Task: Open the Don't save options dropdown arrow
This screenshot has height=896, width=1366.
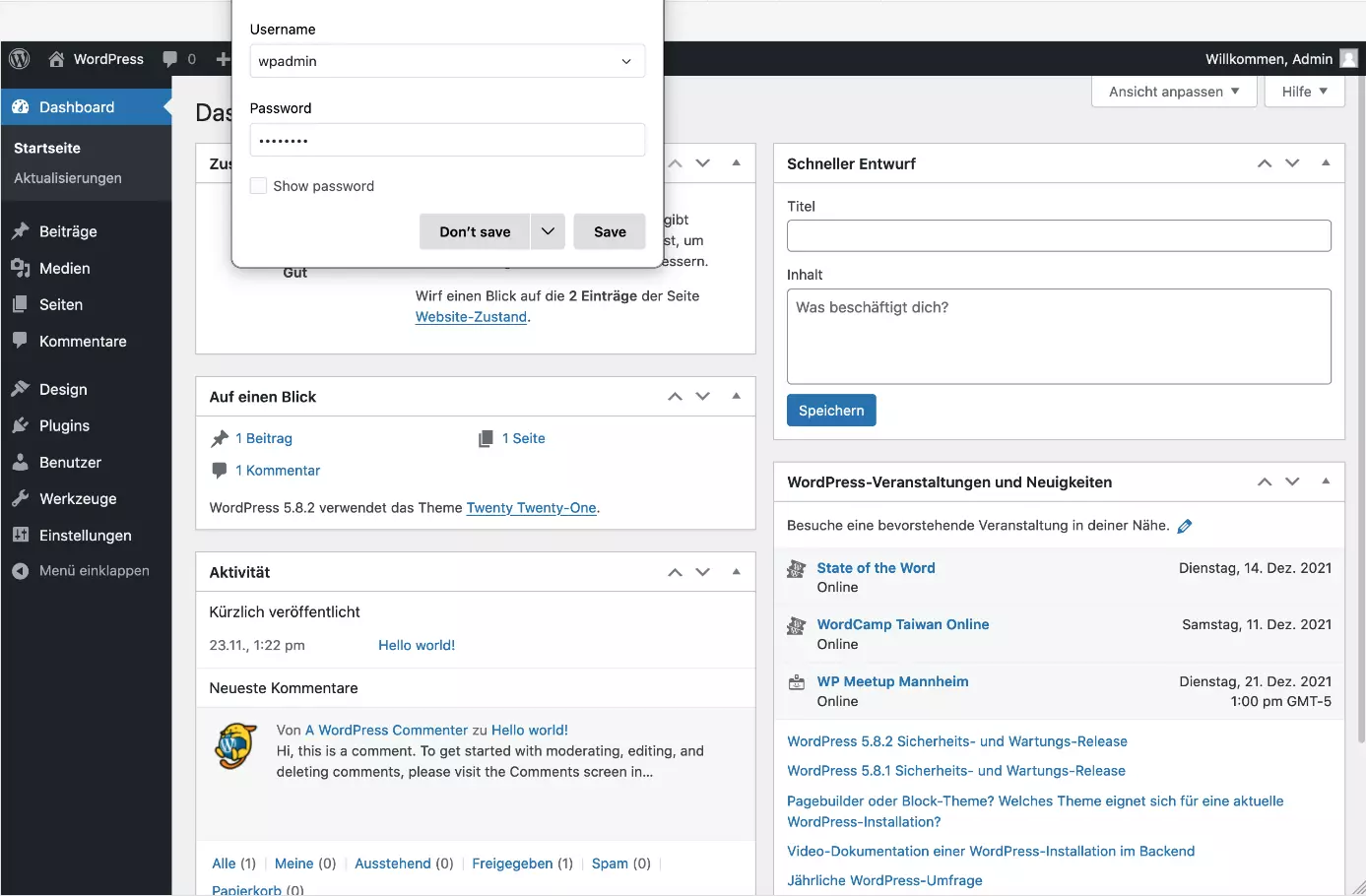Action: (x=548, y=231)
